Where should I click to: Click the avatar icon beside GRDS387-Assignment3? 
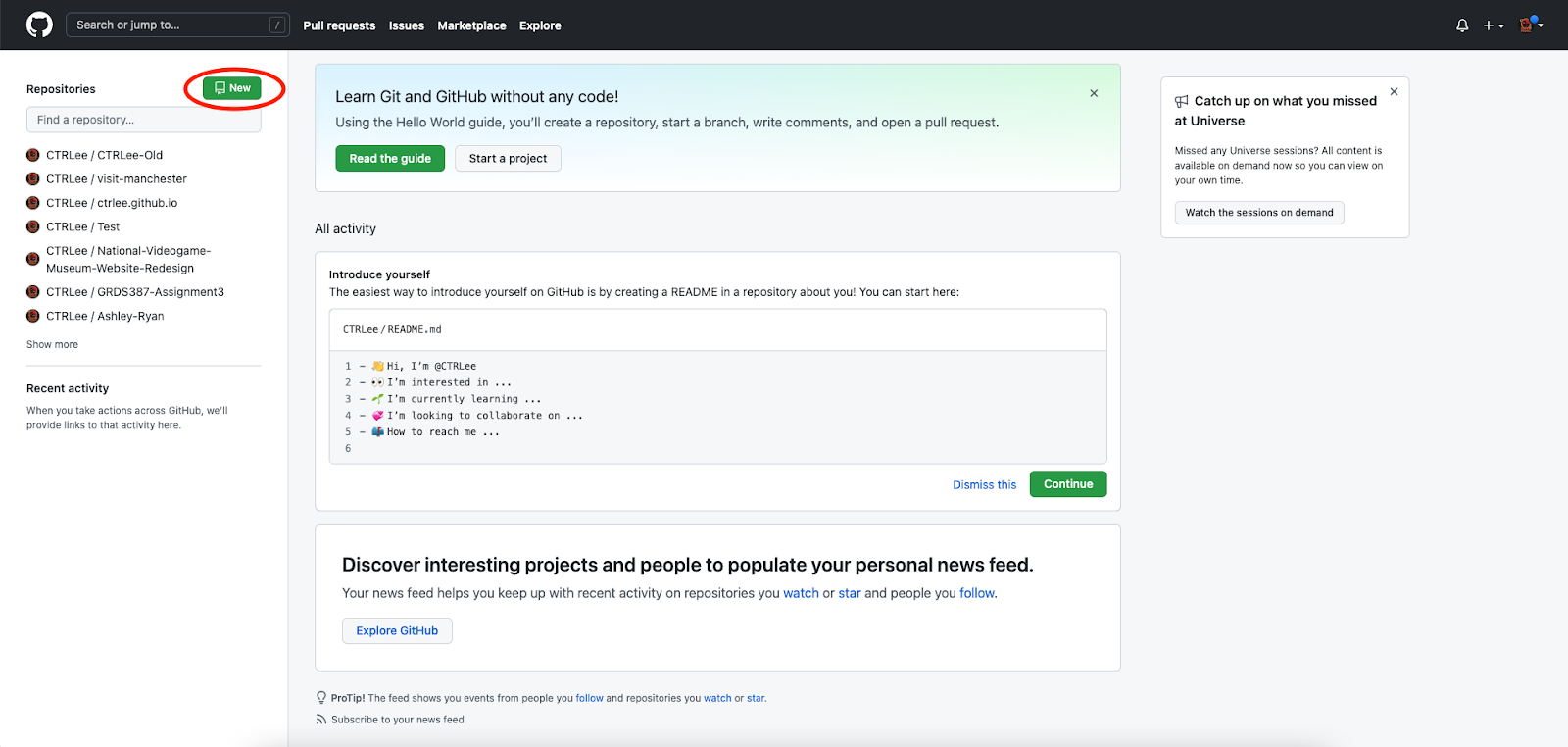tap(33, 292)
